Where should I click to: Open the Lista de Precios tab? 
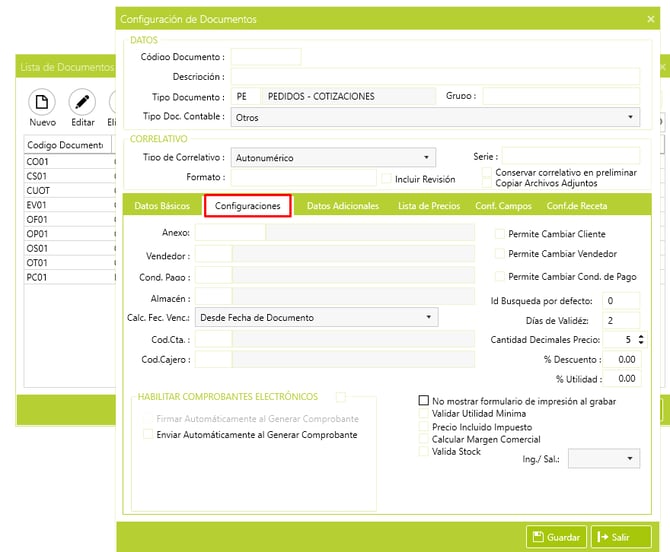[x=428, y=206]
